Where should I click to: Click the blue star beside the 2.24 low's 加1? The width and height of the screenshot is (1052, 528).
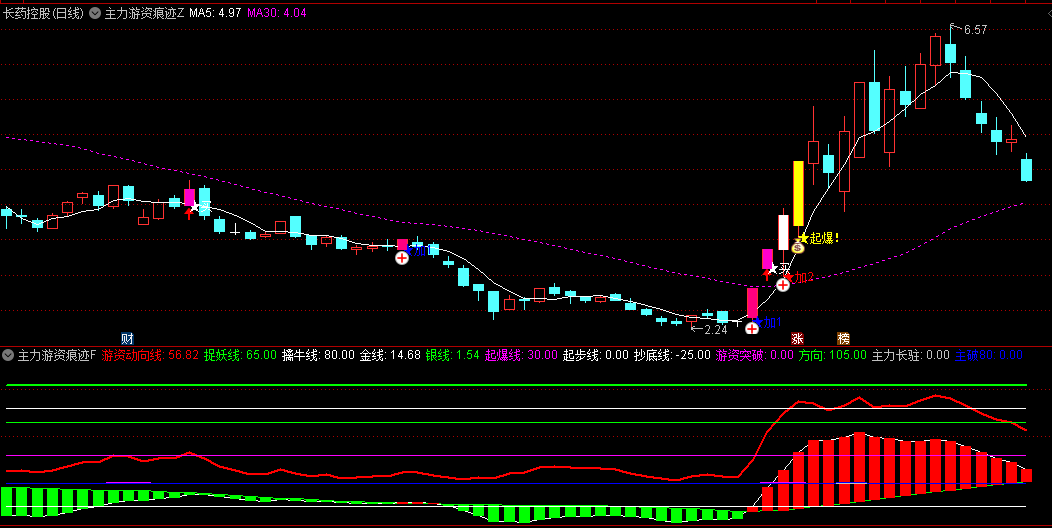click(758, 322)
